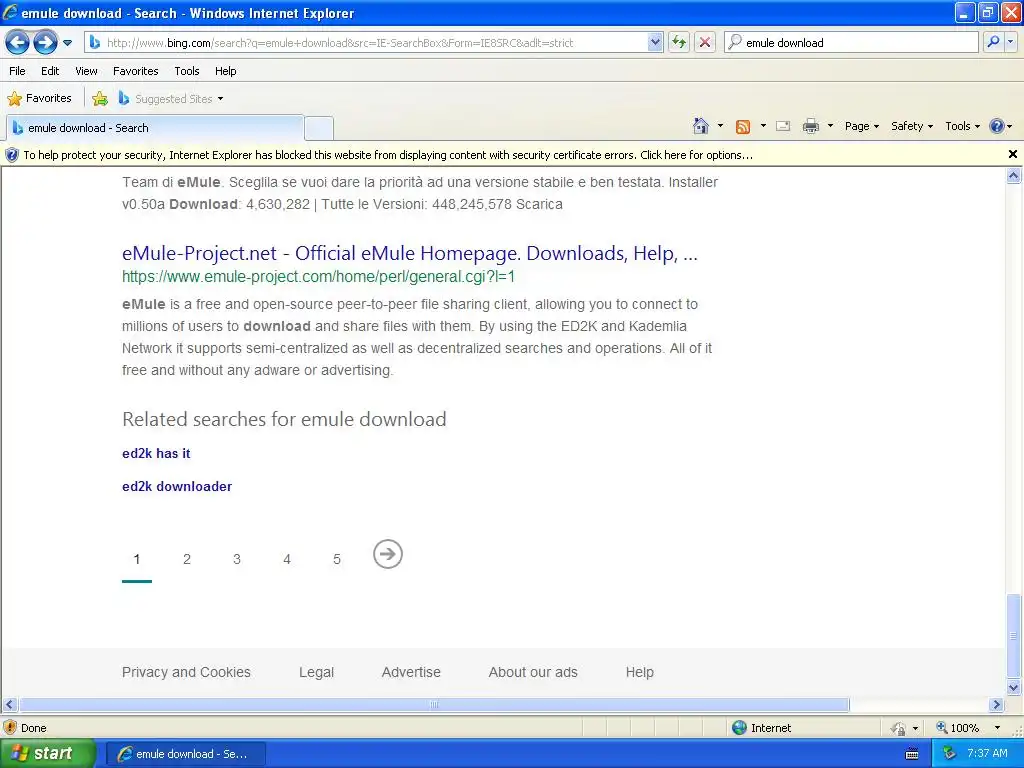Open the recent pages dropdown beside Forward
Screen dimensions: 1024x768
[67, 43]
